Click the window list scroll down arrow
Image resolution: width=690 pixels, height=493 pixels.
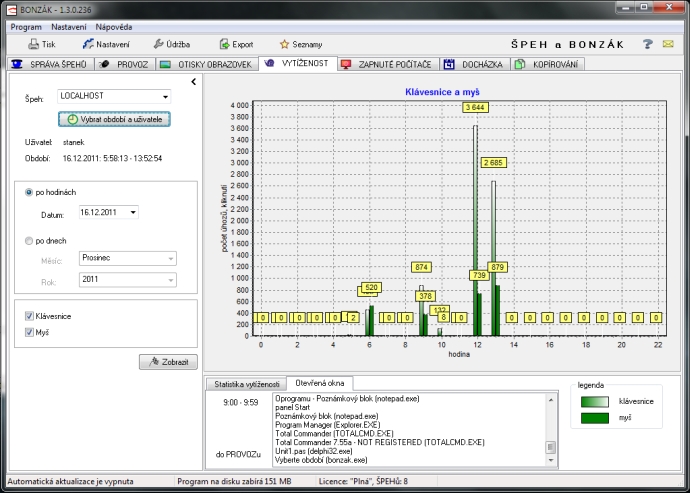tap(551, 460)
